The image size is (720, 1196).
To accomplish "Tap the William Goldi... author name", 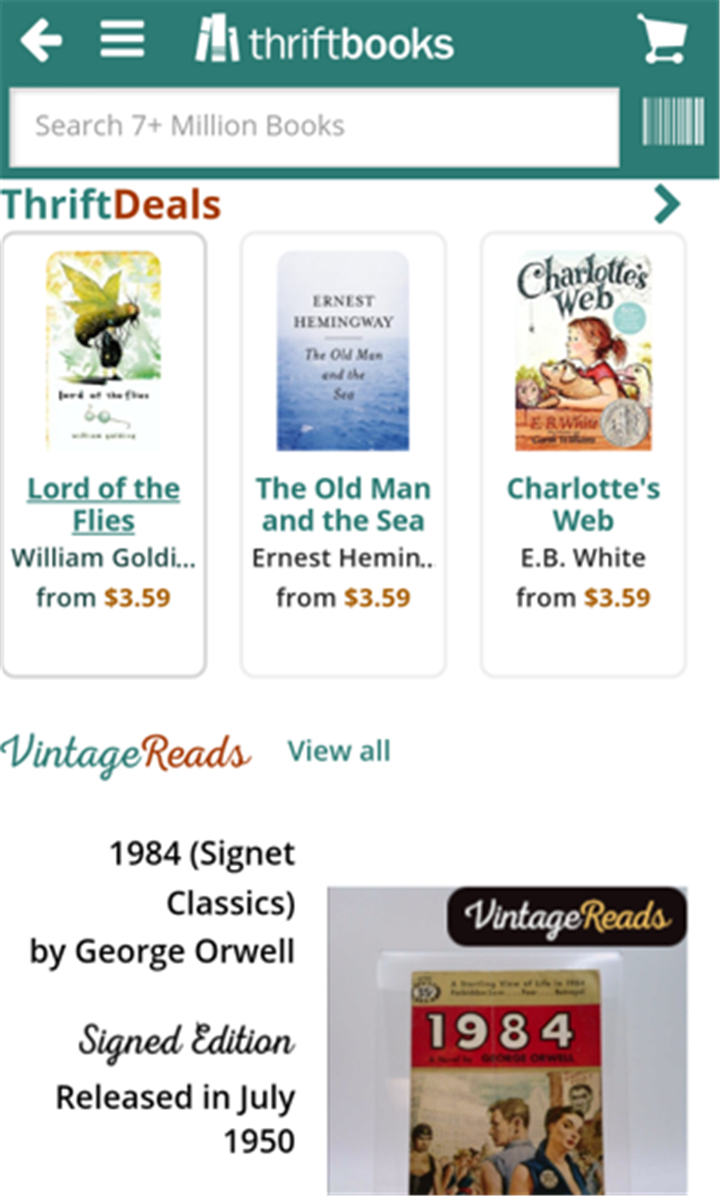I will [104, 558].
